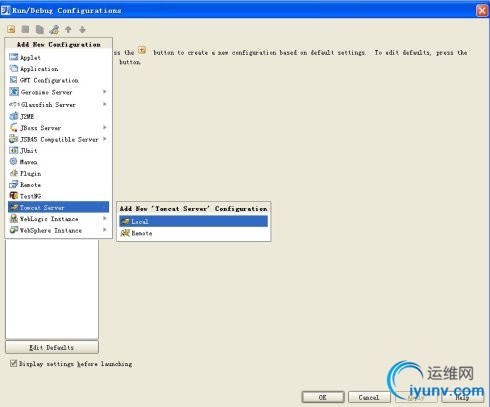Click the Remote configuration icon in the main menu
Viewport: 490px width, 407px height.
14,184
